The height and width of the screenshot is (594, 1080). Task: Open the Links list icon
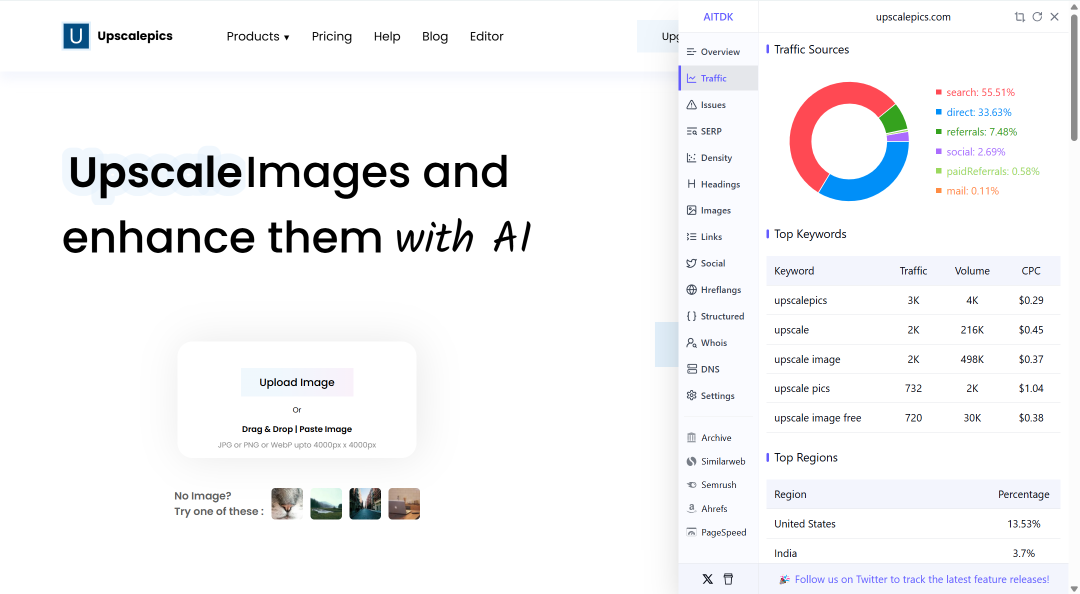pos(692,236)
